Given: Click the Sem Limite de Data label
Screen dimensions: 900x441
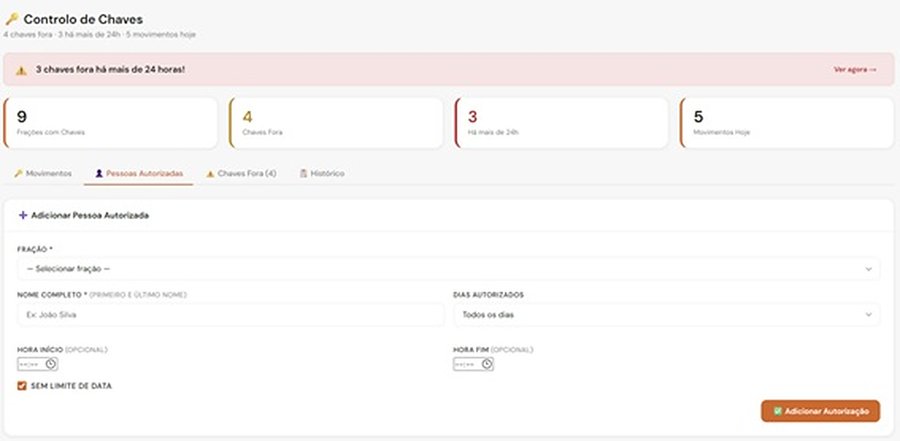Looking at the screenshot, I should tap(71, 386).
